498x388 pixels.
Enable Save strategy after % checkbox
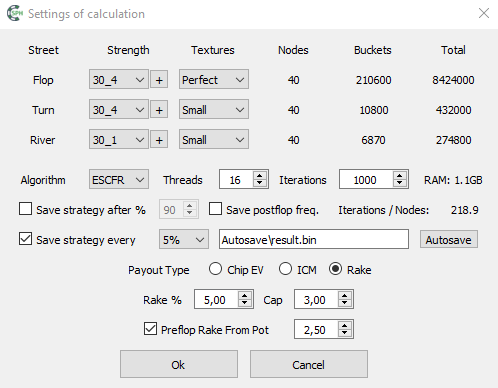coord(26,209)
